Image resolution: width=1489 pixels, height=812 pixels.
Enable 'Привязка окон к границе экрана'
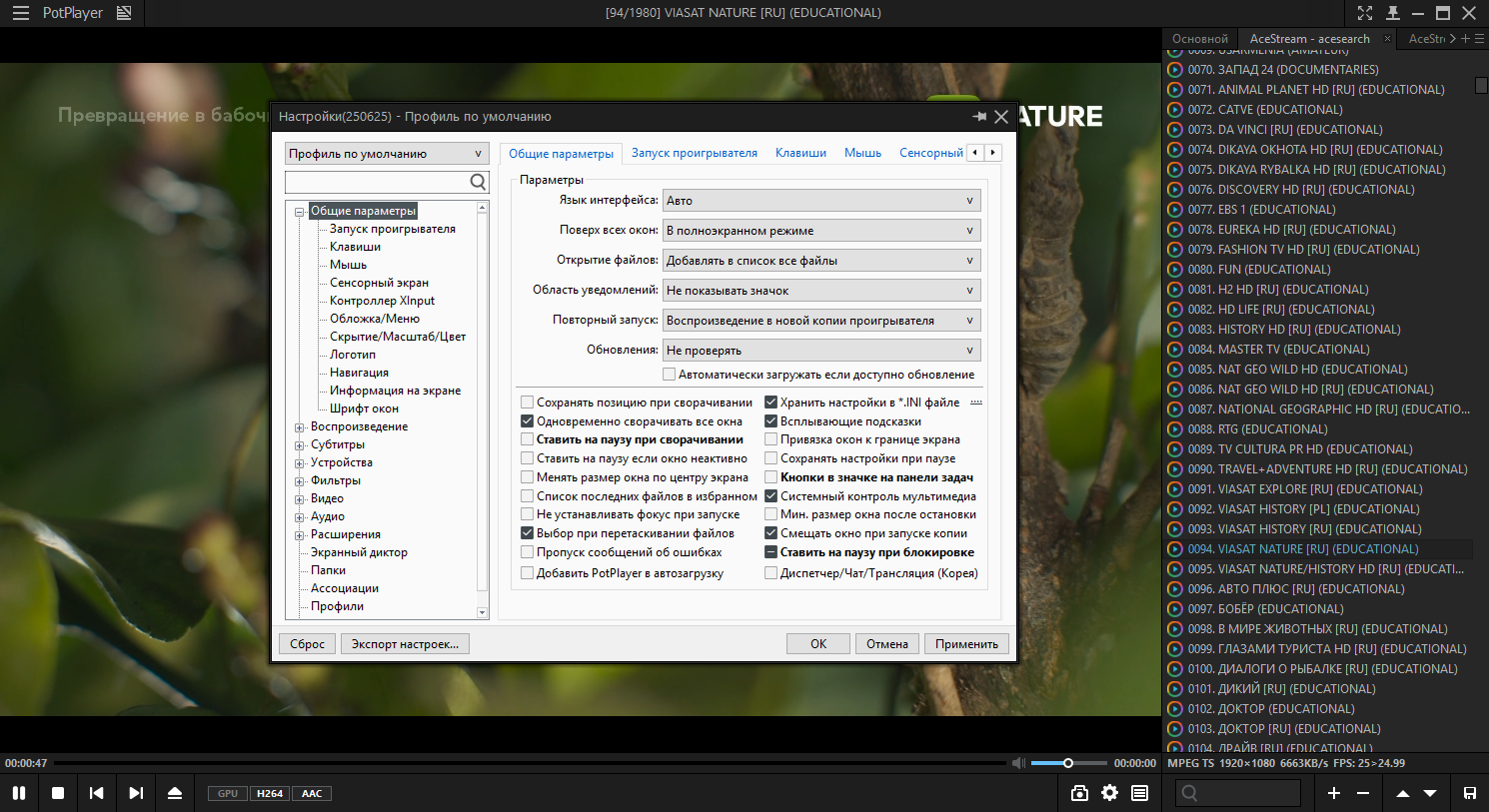[770, 439]
